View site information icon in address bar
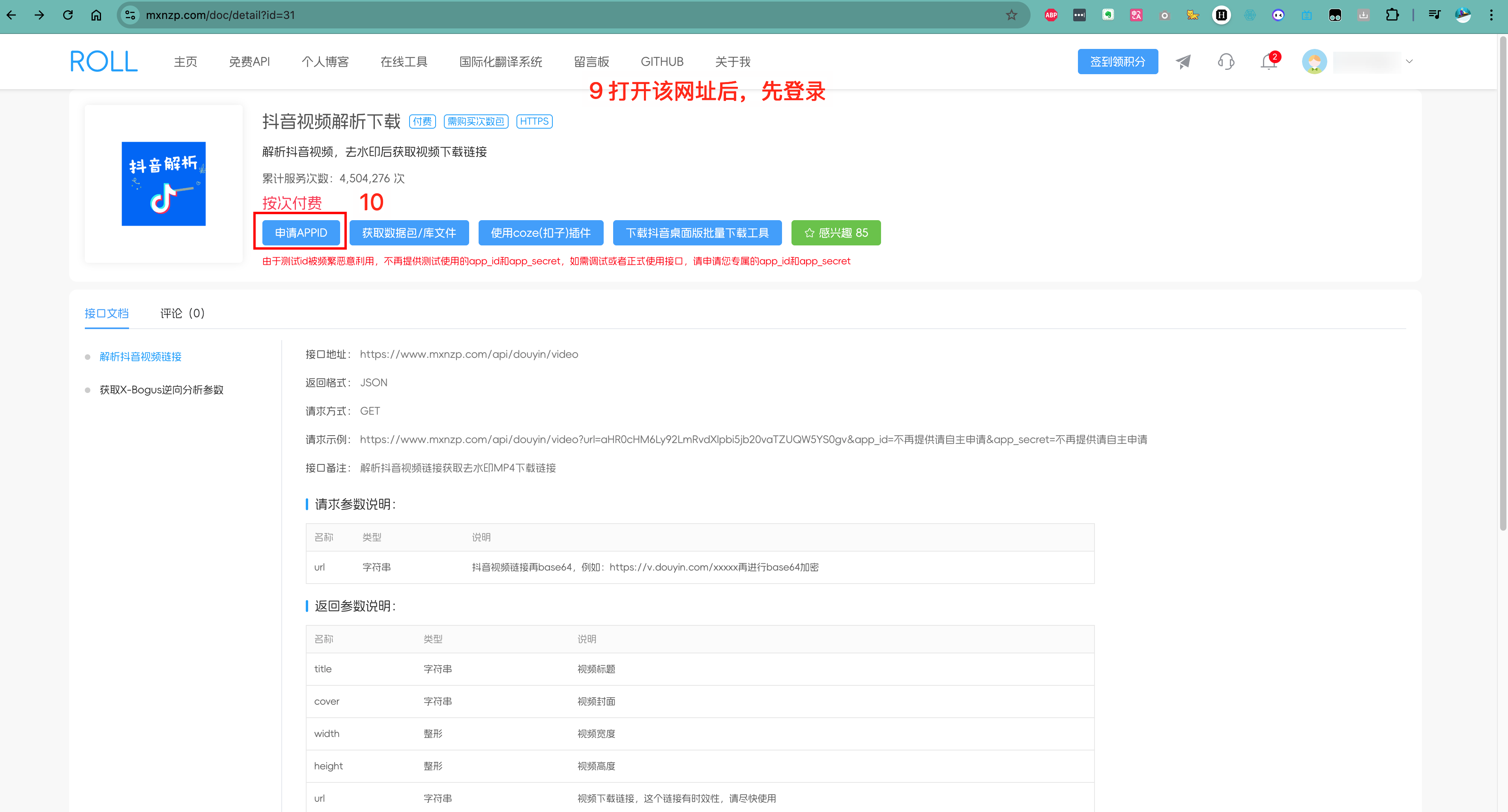Screen dimensions: 1508x812 tap(131, 15)
